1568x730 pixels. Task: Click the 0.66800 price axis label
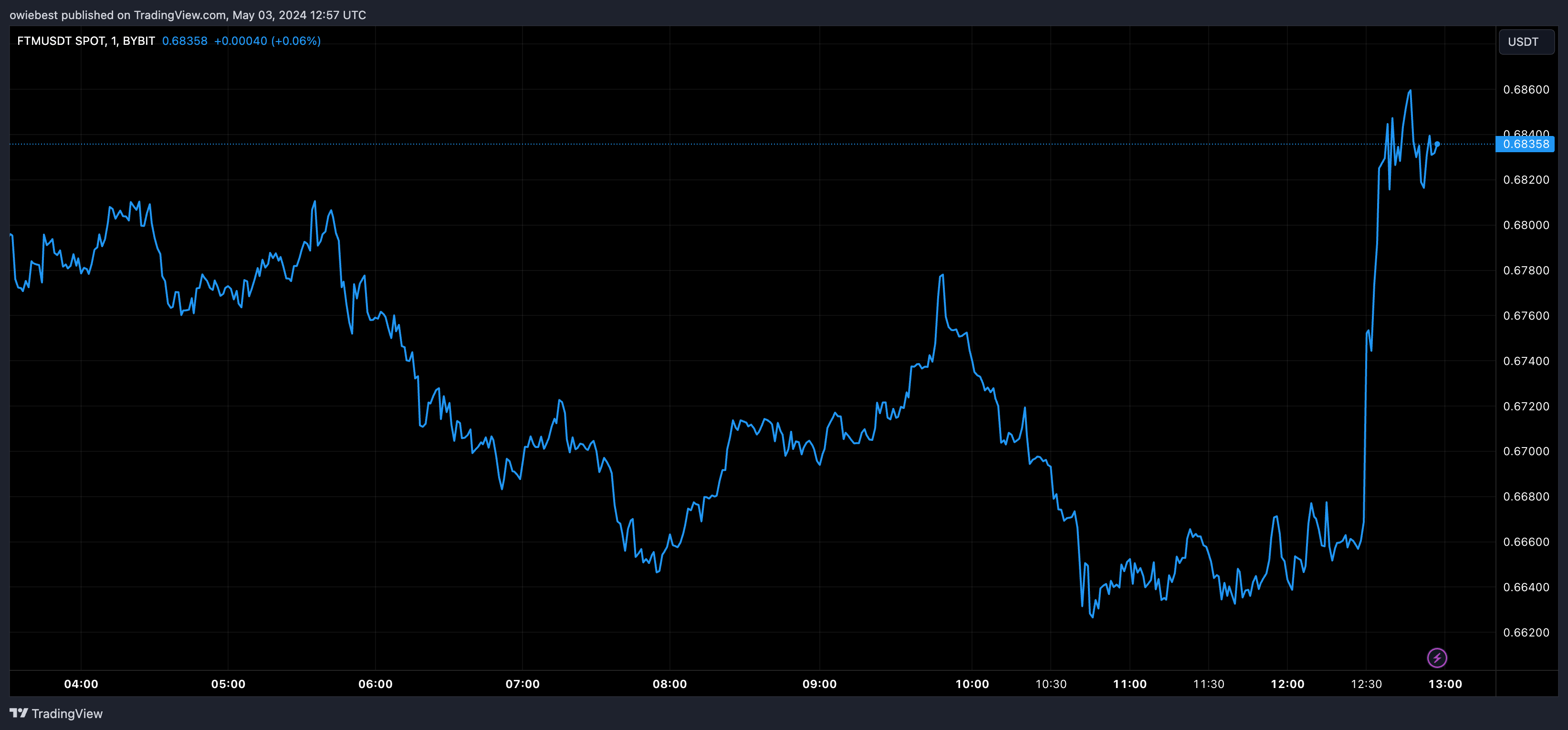pos(1526,497)
